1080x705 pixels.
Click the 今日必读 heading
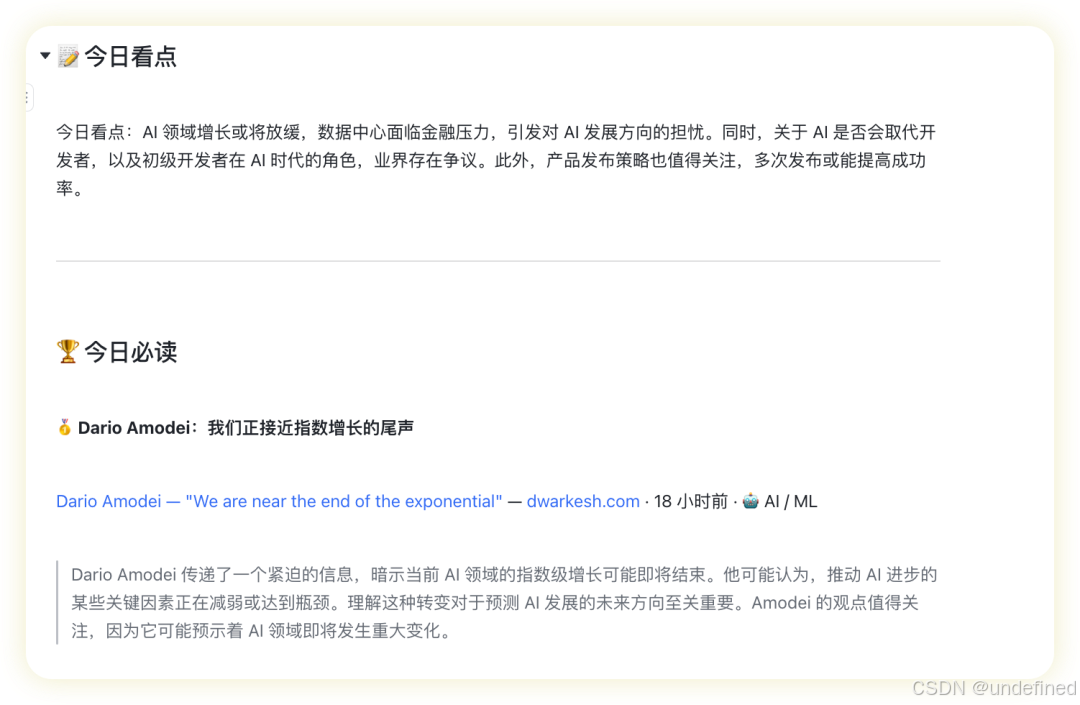pyautogui.click(x=131, y=352)
